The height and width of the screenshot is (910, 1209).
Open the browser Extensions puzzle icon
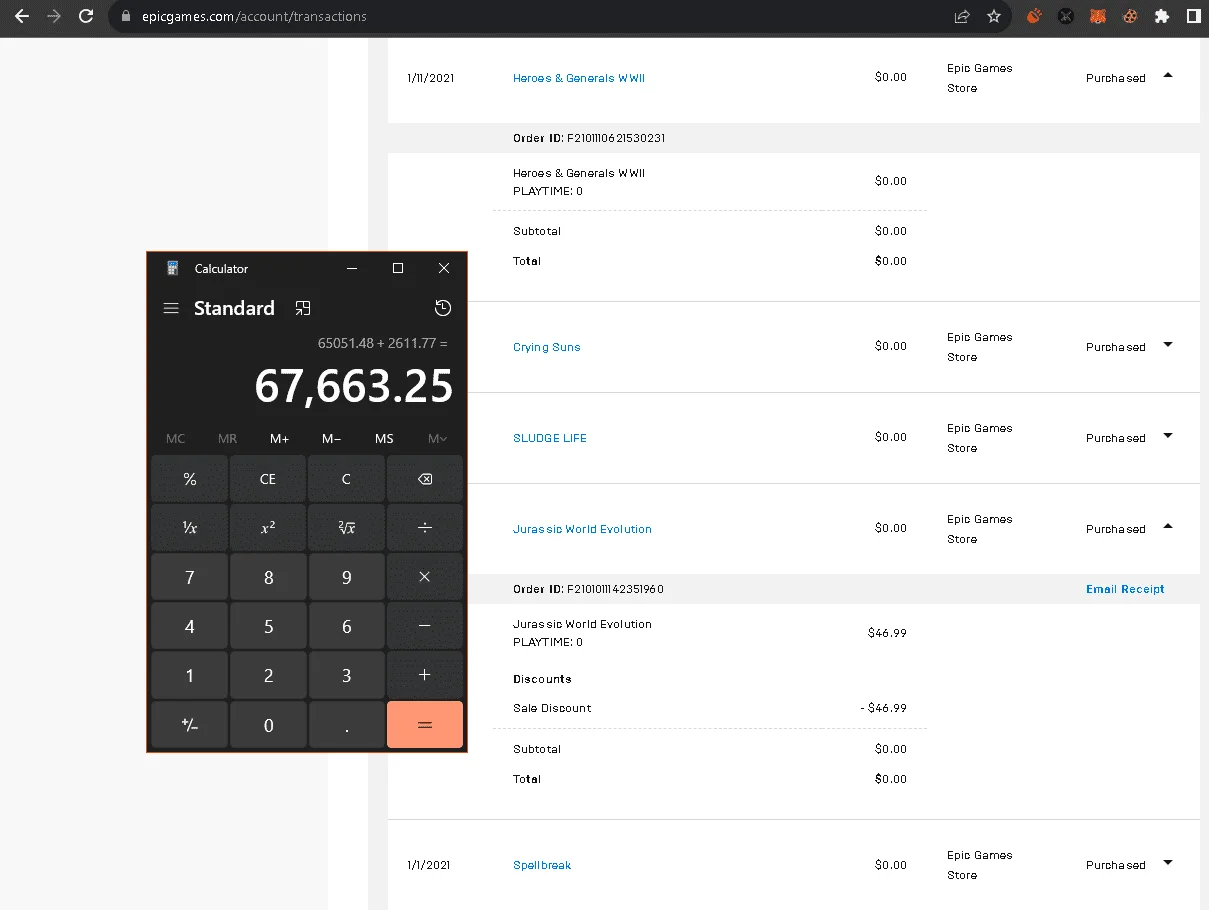pos(1161,16)
